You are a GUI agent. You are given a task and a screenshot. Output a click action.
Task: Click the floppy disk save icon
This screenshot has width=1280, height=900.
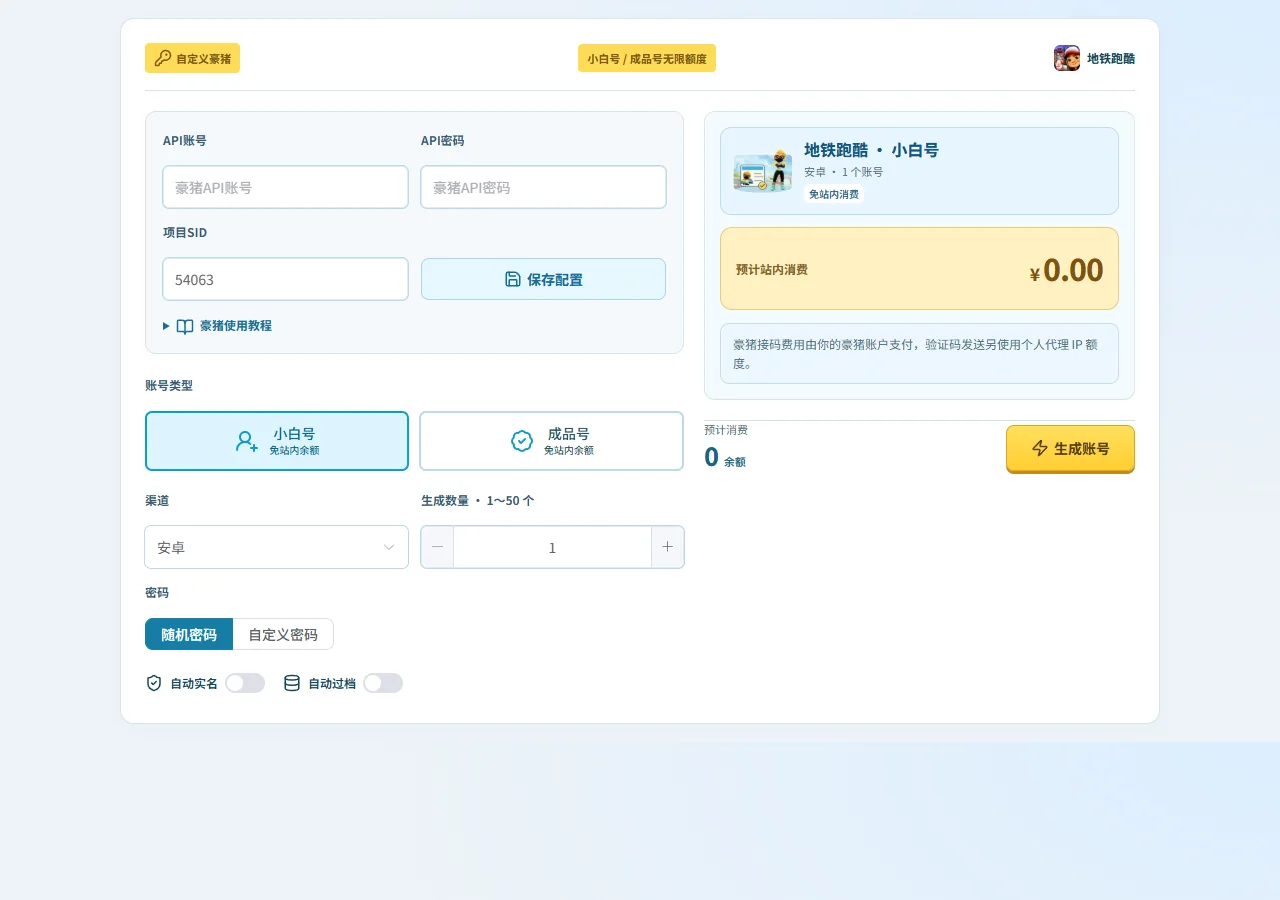point(513,279)
